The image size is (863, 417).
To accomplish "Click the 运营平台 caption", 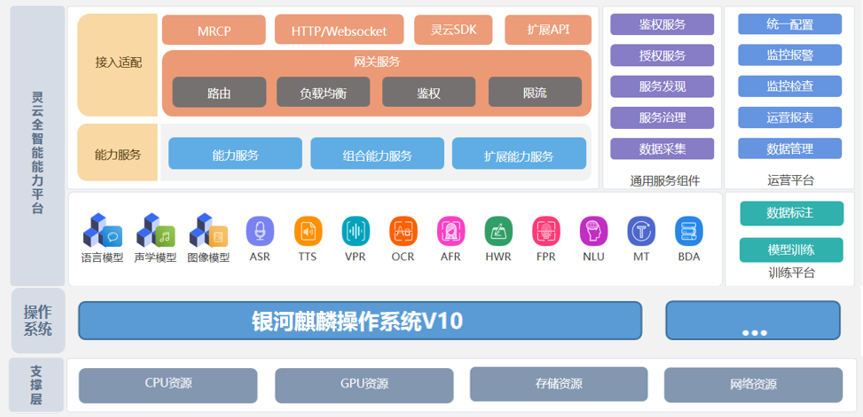I will (x=790, y=180).
